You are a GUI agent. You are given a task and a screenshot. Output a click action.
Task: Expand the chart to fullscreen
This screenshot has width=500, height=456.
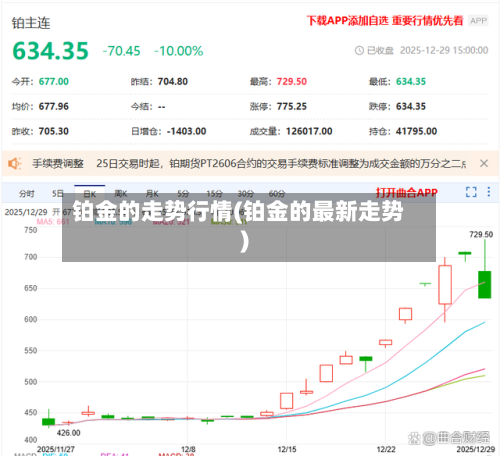click(x=471, y=192)
